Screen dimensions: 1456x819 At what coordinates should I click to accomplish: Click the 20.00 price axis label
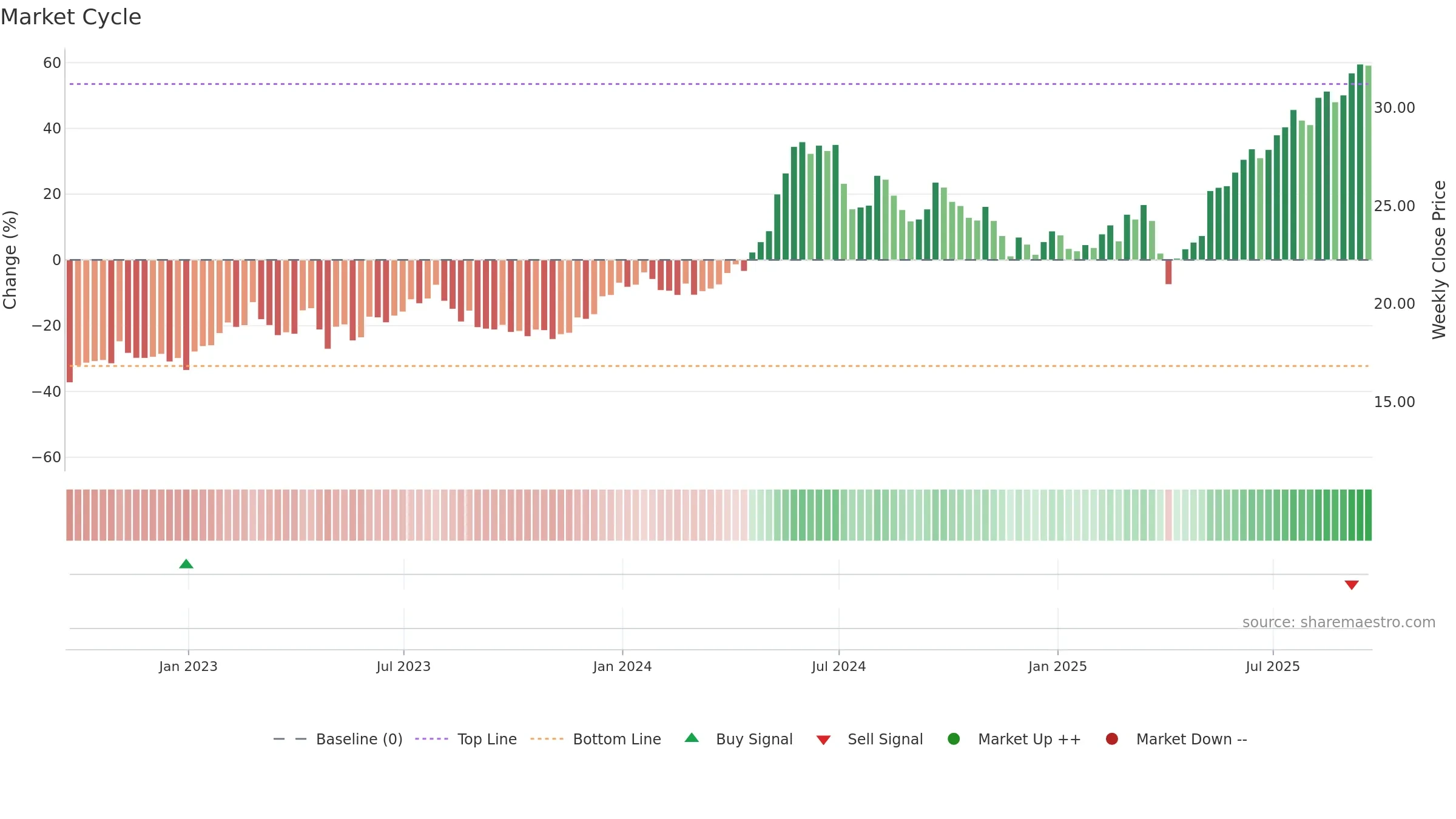[x=1394, y=303]
